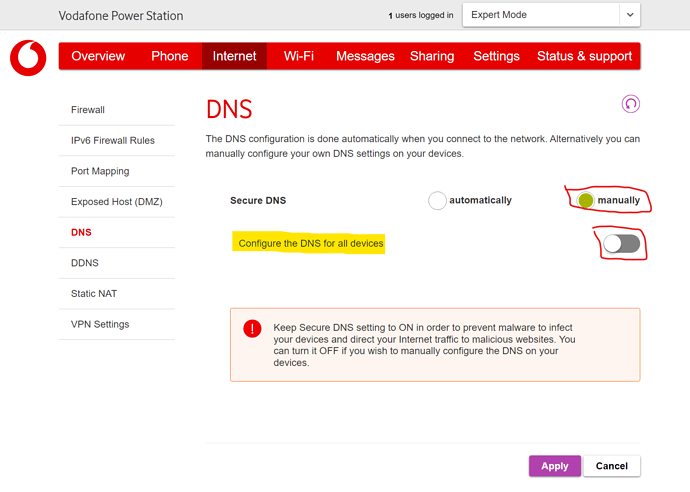Viewport: 690px width, 492px height.
Task: Switch to the Wi-Fi tab
Action: [298, 56]
